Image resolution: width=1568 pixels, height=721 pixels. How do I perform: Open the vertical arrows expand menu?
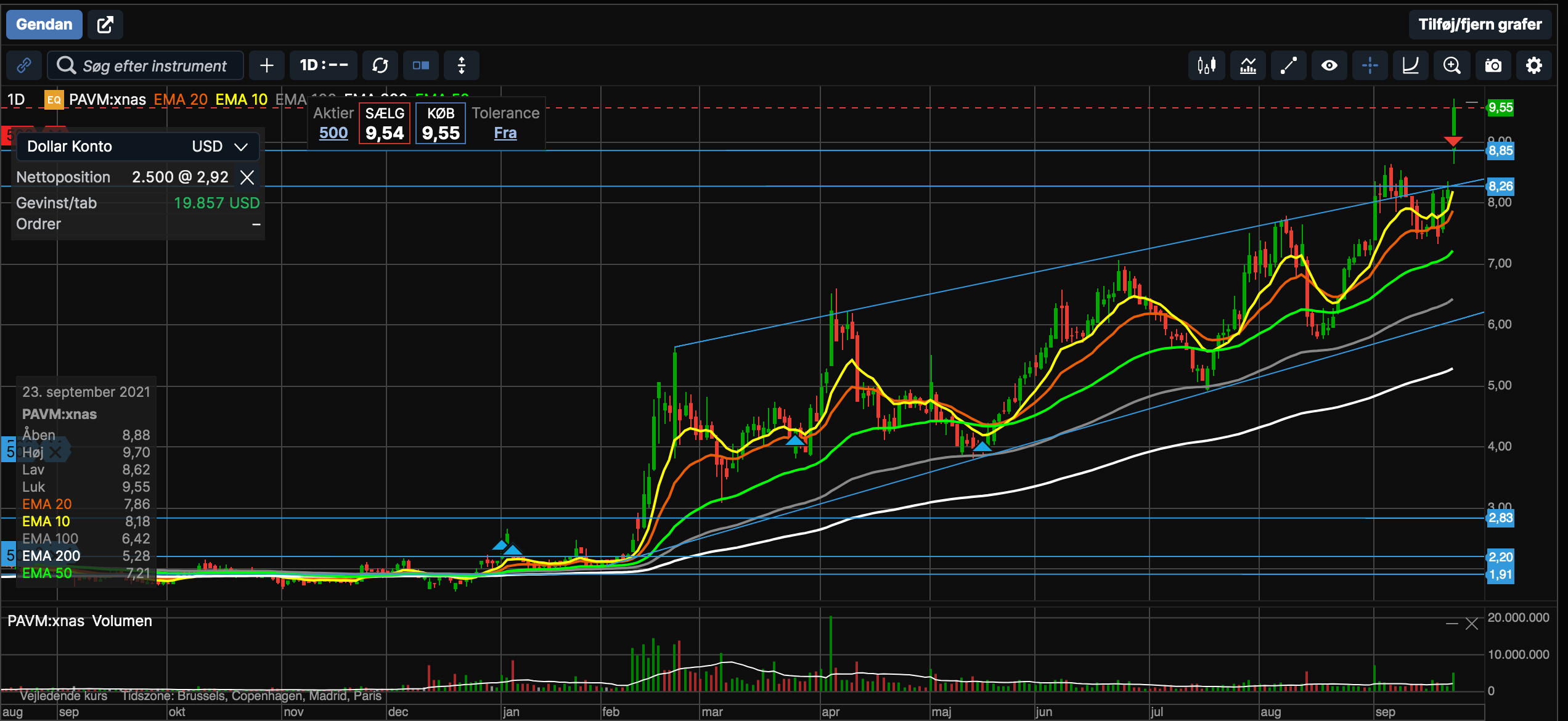coord(462,65)
